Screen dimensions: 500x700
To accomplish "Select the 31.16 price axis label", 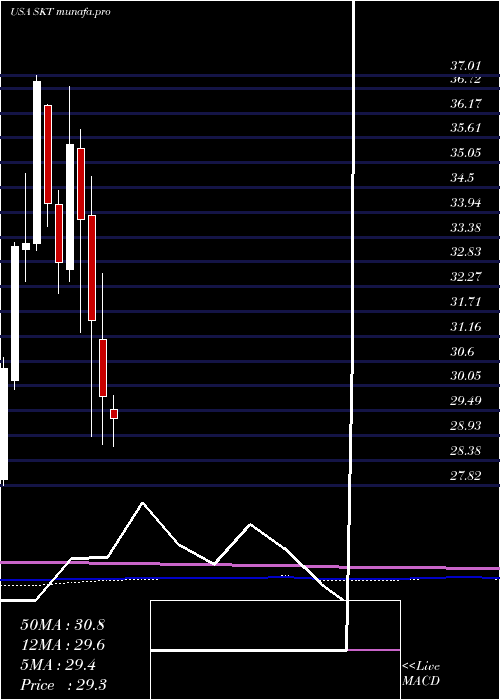I will [465, 327].
